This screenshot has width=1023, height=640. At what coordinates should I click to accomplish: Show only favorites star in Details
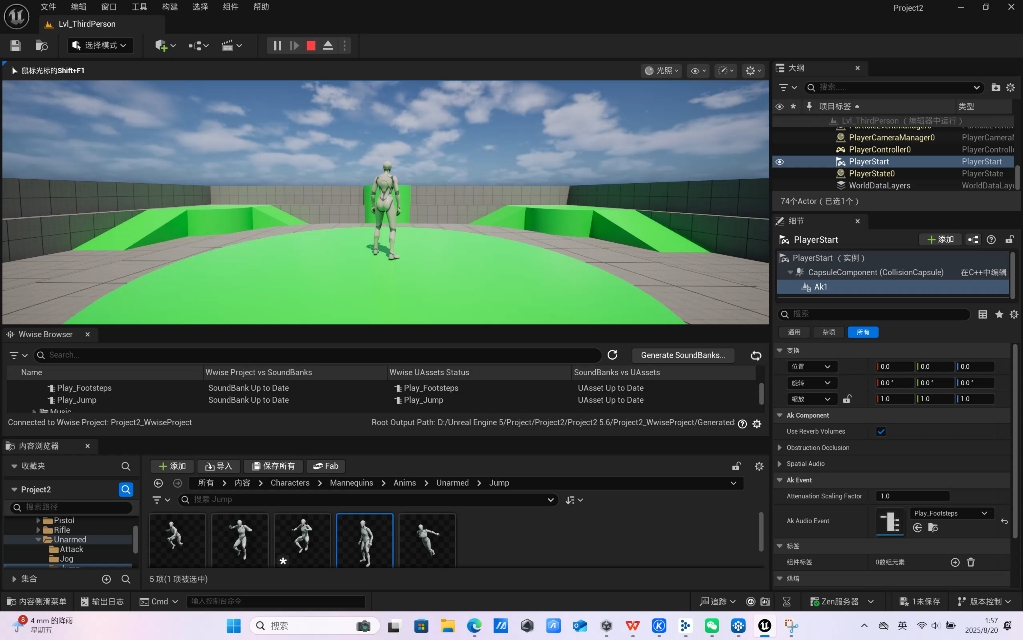coord(999,314)
